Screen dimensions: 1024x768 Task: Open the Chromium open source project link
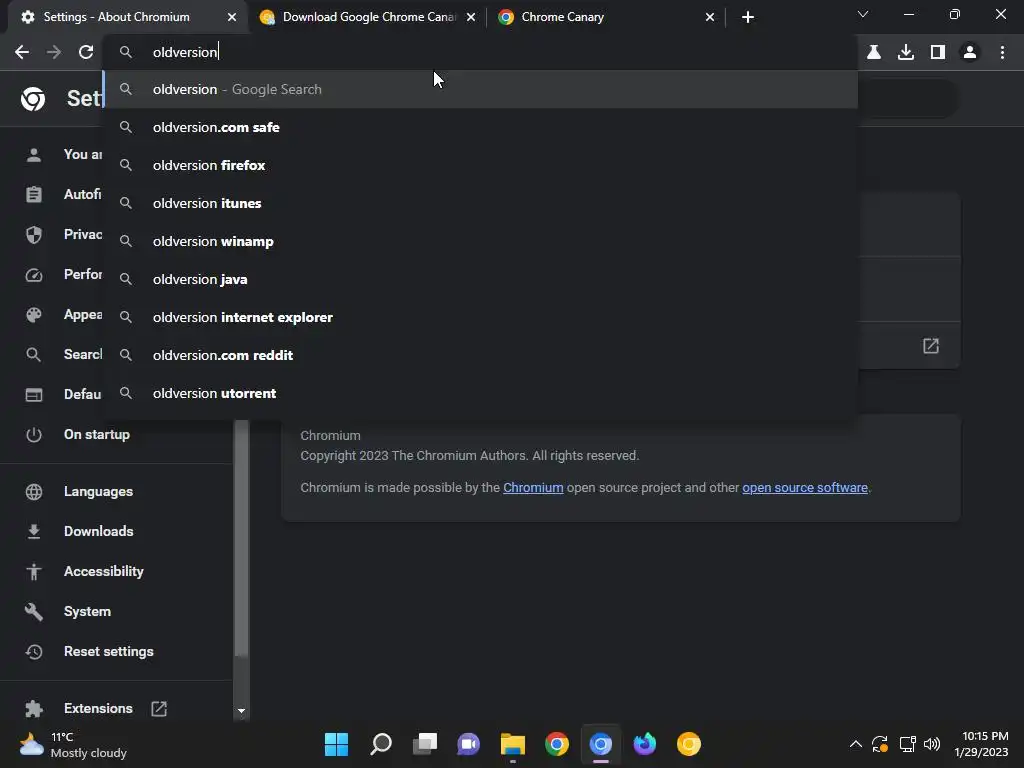pos(533,488)
